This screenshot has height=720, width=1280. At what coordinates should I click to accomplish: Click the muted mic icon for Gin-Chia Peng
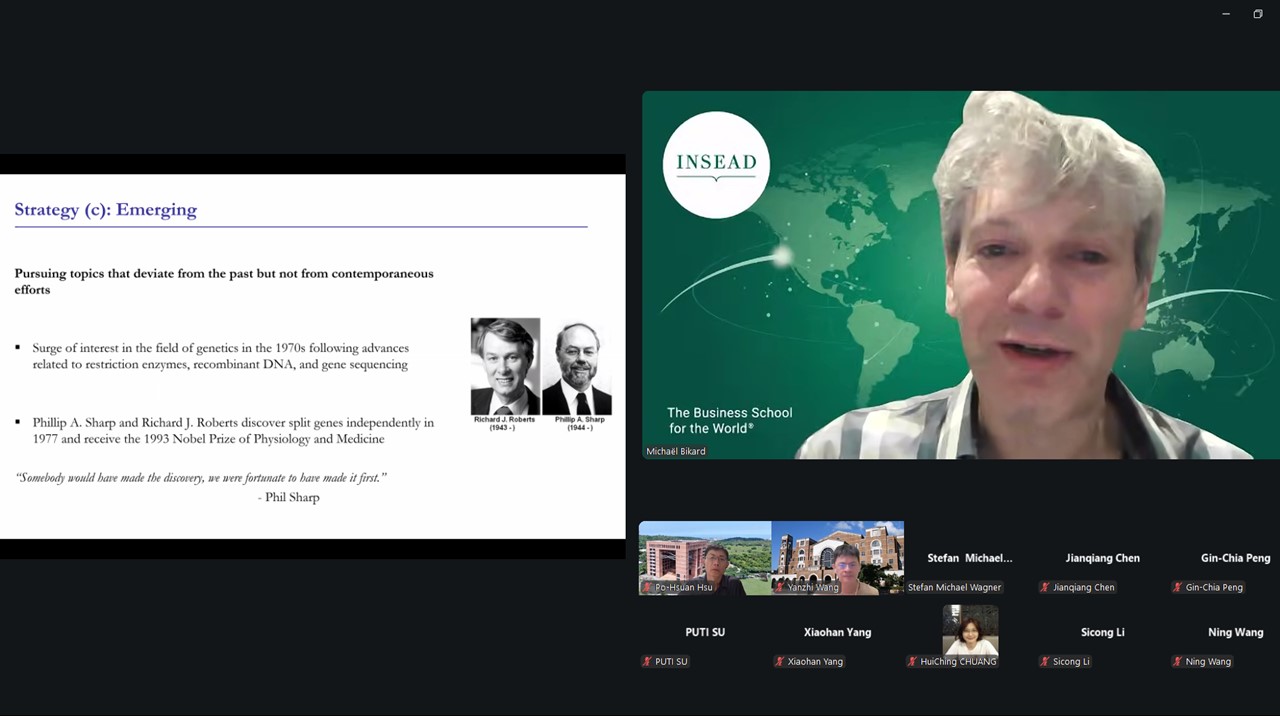[1178, 588]
